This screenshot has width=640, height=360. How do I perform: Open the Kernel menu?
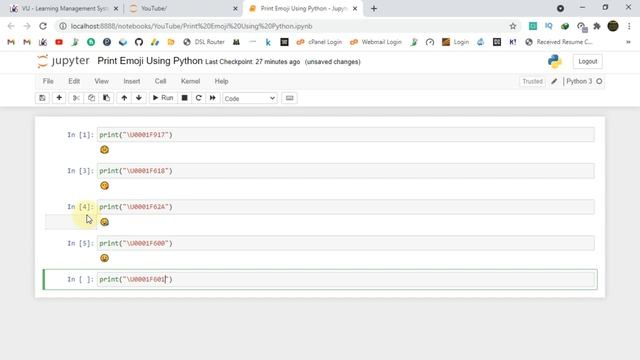[x=190, y=81]
